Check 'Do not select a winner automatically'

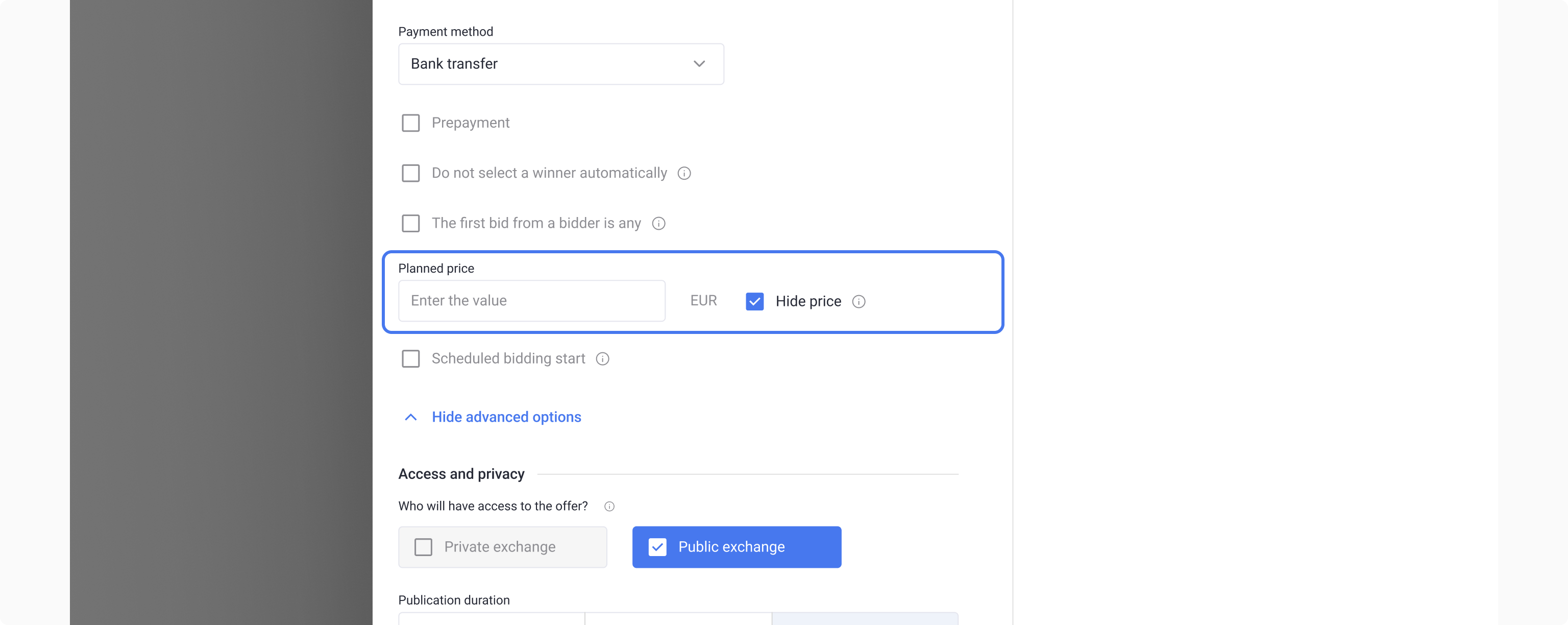[411, 174]
